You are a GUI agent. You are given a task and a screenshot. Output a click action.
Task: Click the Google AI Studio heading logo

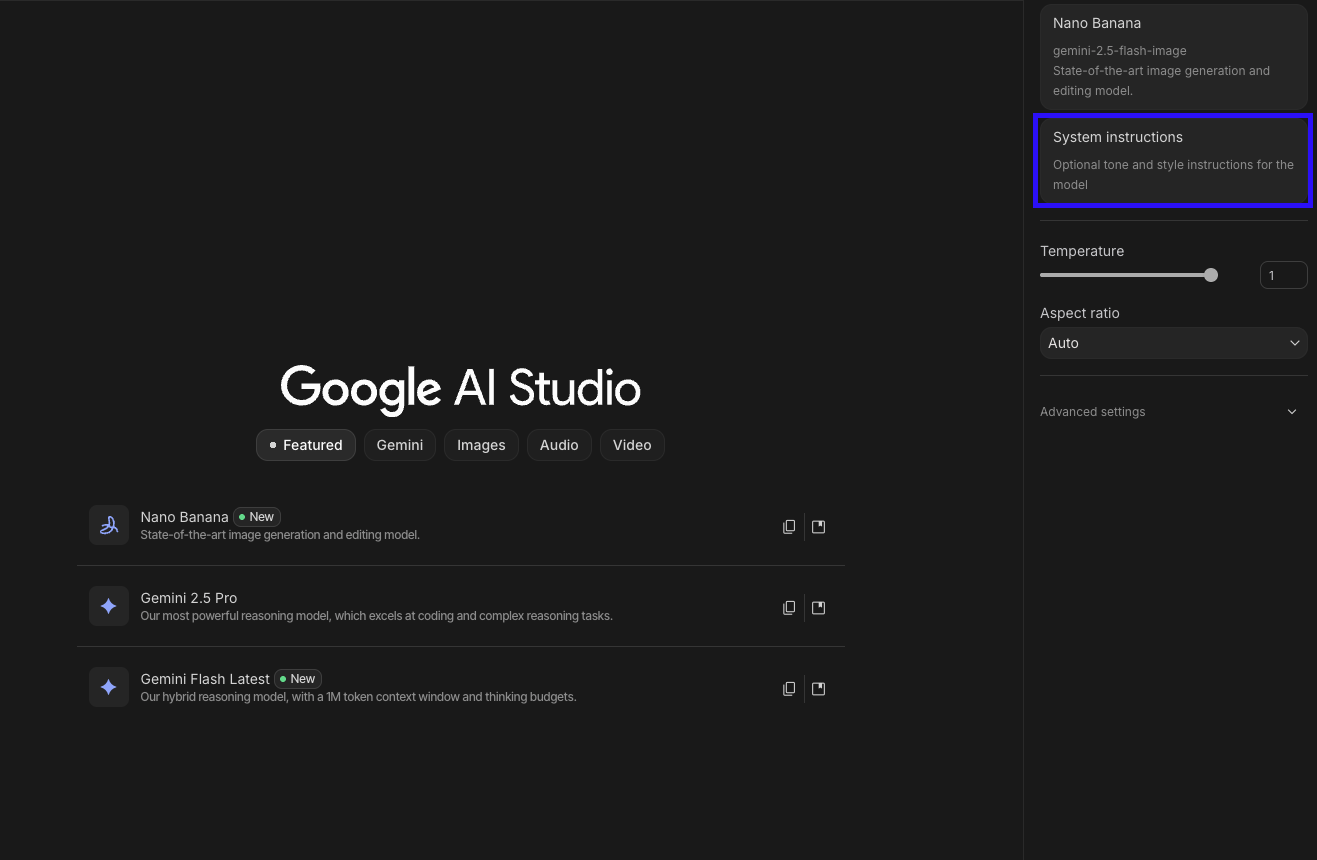point(460,388)
